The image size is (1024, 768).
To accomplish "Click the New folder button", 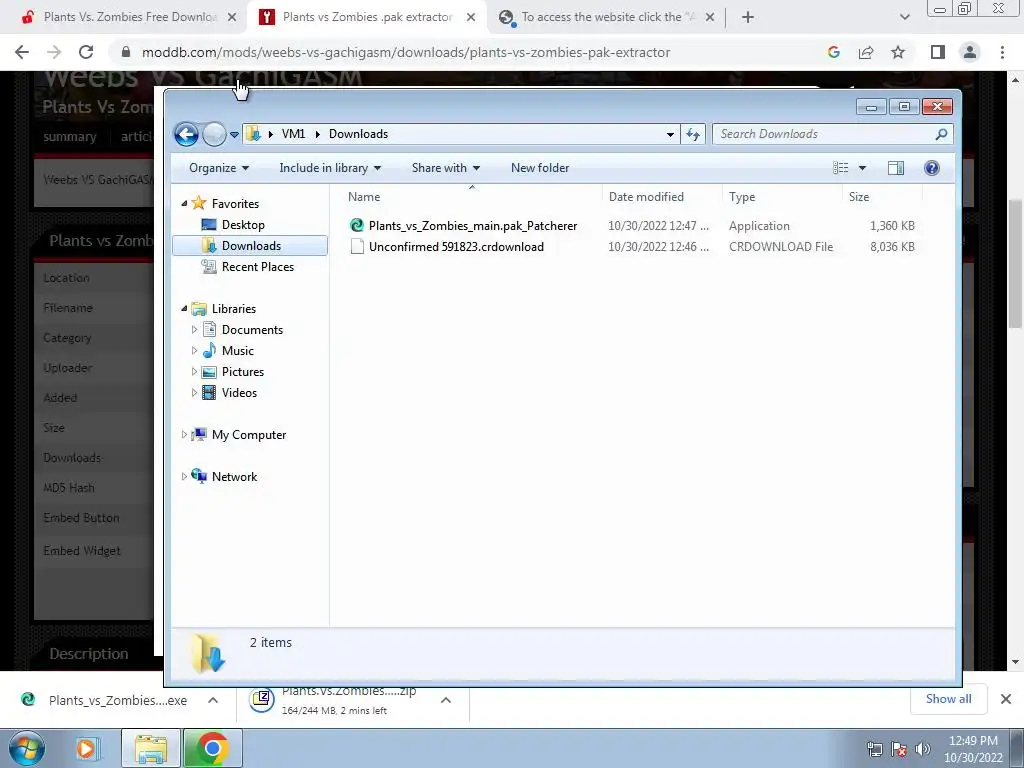I will click(540, 168).
